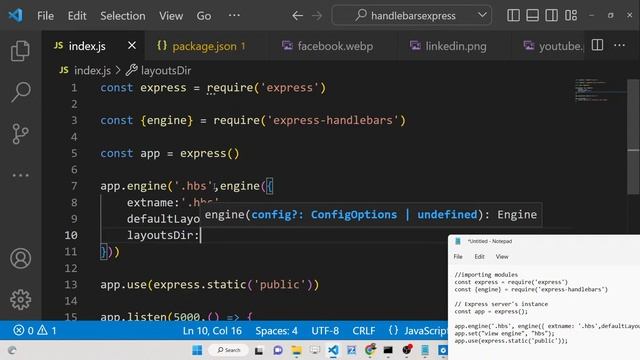This screenshot has height=360, width=640.
Task: Open the chat app taskbar icon
Action: pos(278,350)
